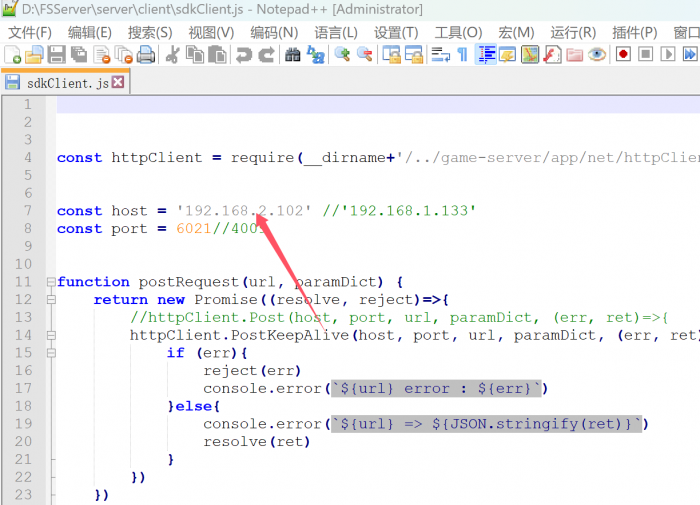
Task: Click the Zoom in magnifier icon
Action: 342,55
